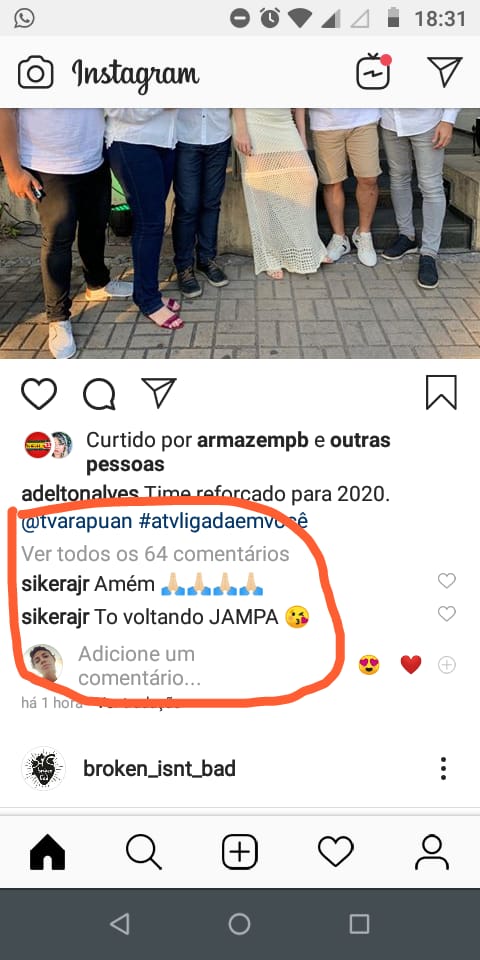Screen dimensions: 480x960
Task: Share the post using paper plane below photo
Action: click(x=159, y=392)
